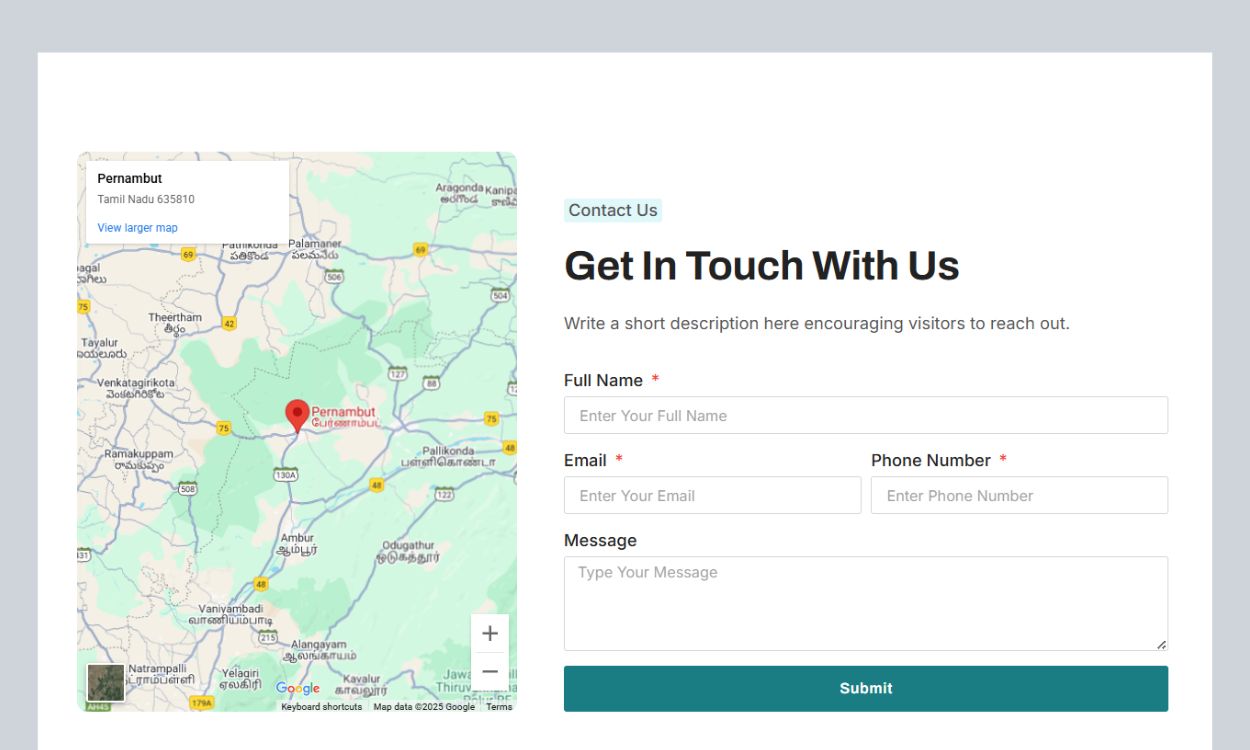Grab the Message box resize handle
This screenshot has height=750, width=1250.
[x=1161, y=645]
